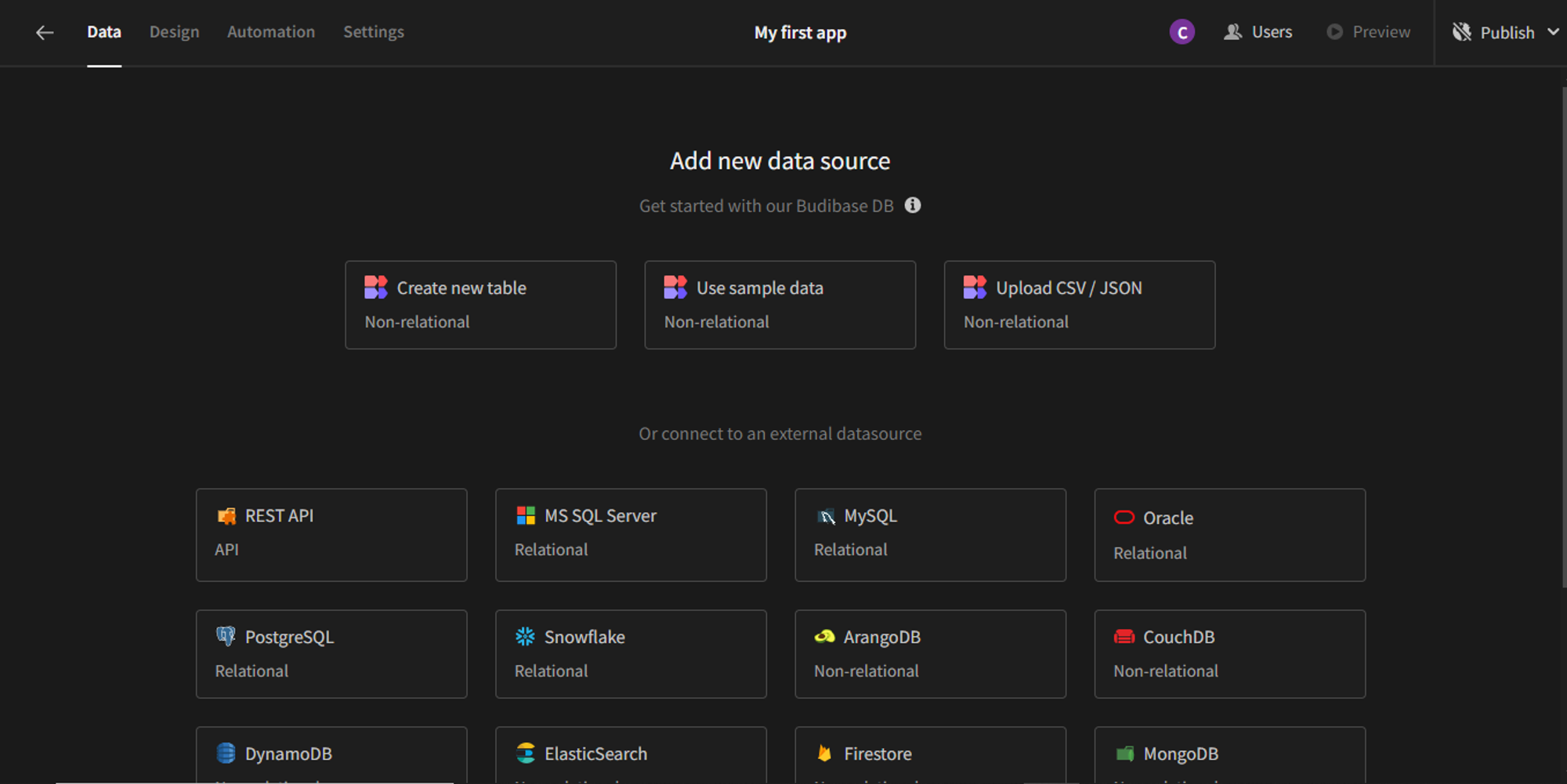The height and width of the screenshot is (784, 1567).
Task: Click the API type under REST API
Action: 226,550
